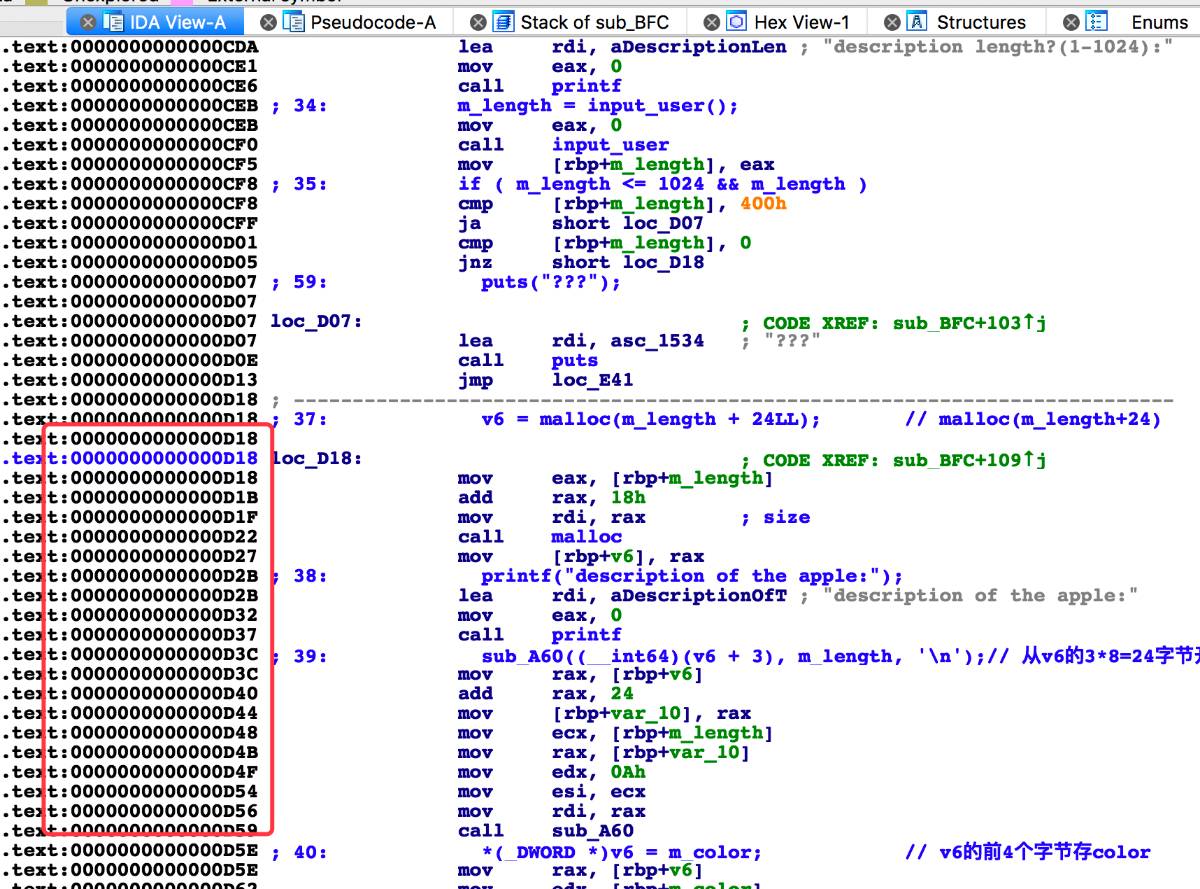
Task: Click 'mov rdi, rax ; size' instruction
Action: point(634,518)
